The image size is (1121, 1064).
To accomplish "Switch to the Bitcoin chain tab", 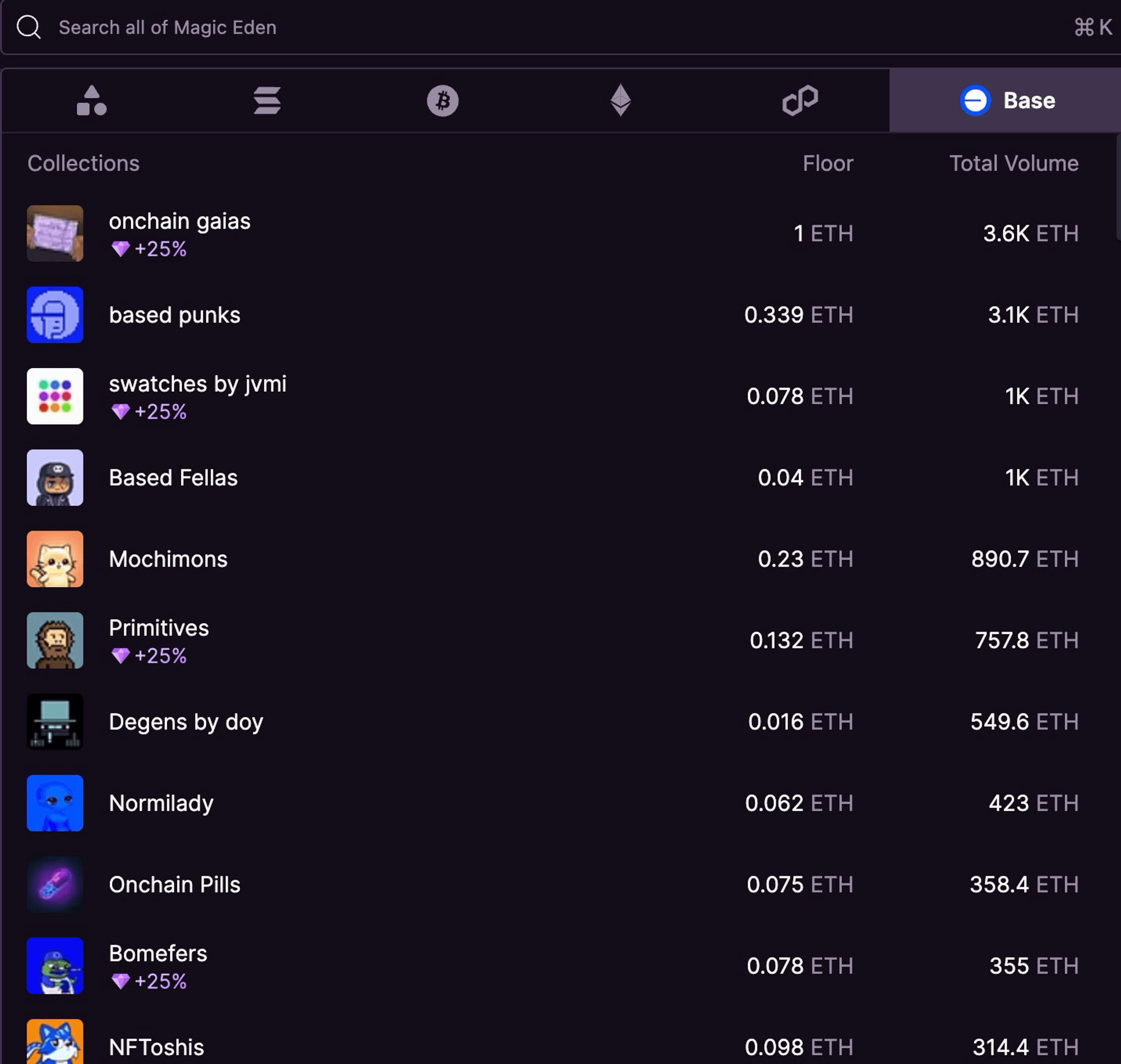I will click(x=442, y=100).
